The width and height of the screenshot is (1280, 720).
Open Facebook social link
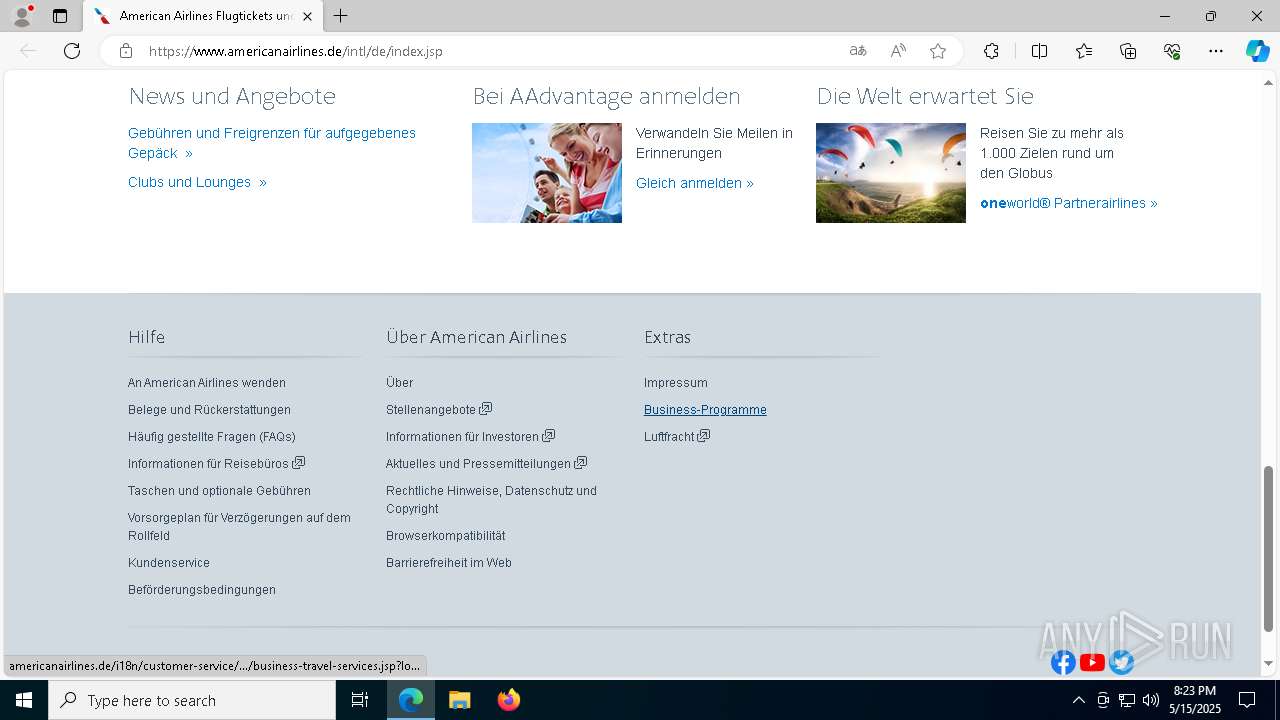point(1063,662)
